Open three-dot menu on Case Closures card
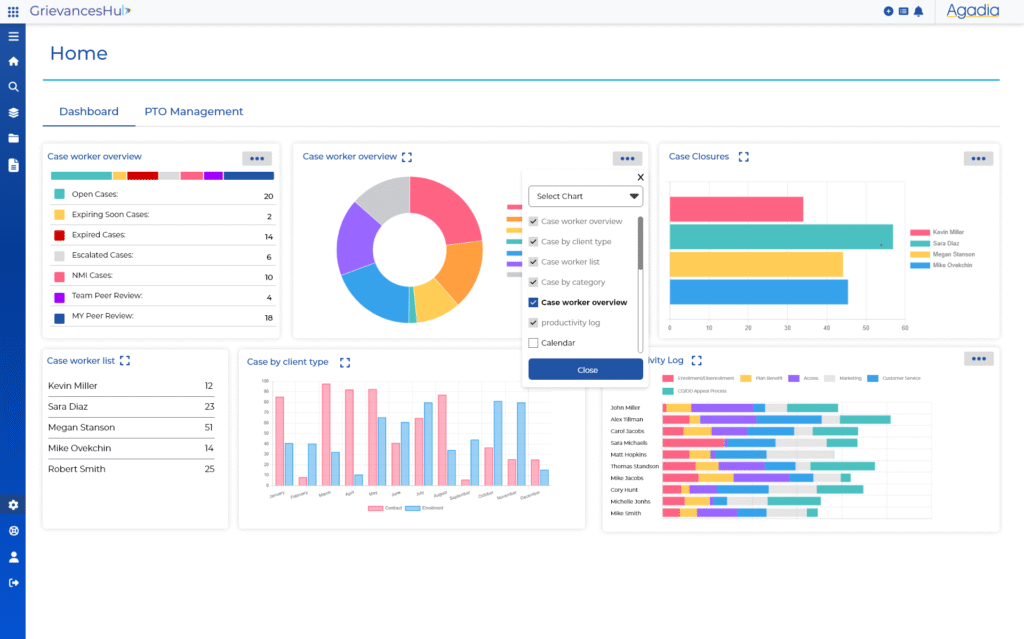The width and height of the screenshot is (1024, 639). coord(977,158)
